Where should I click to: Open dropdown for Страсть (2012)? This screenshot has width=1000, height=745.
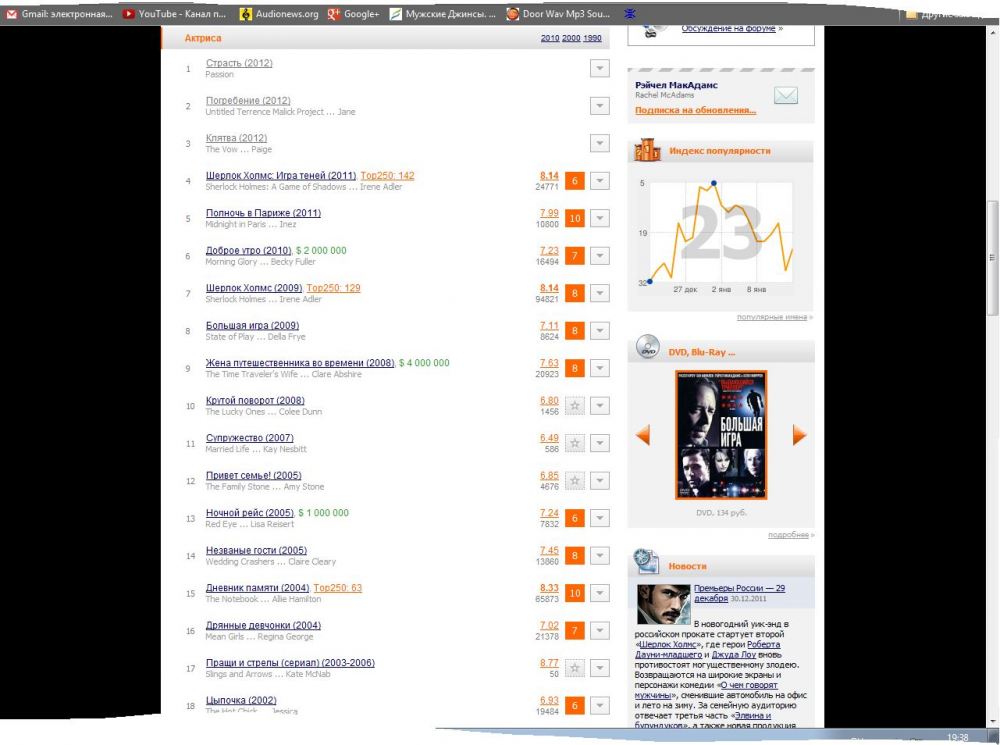[x=599, y=68]
